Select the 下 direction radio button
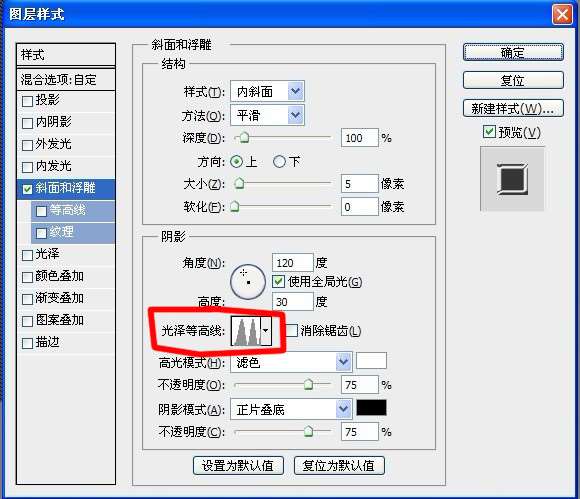 [279, 161]
